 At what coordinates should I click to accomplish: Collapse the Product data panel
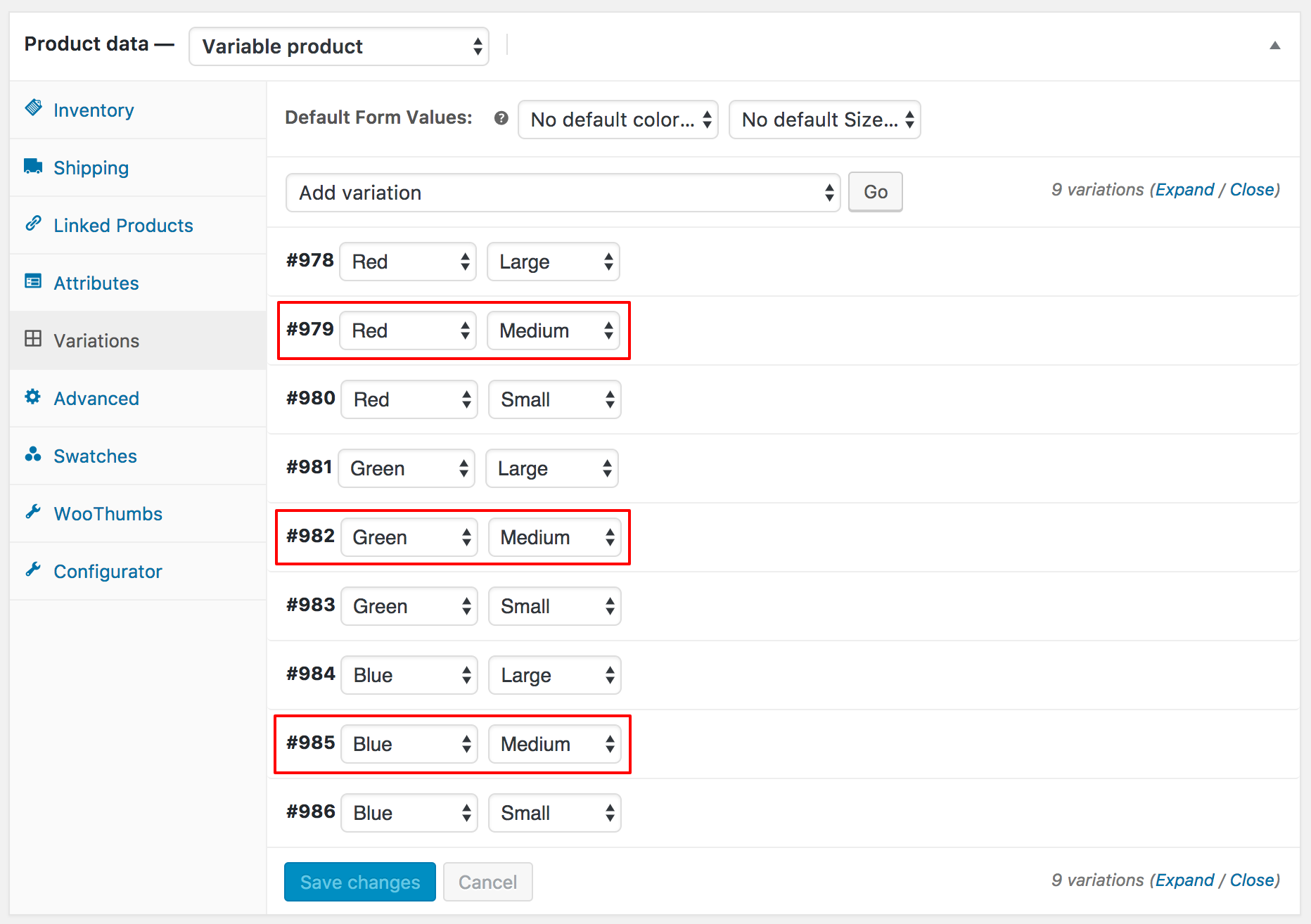coord(1275,45)
